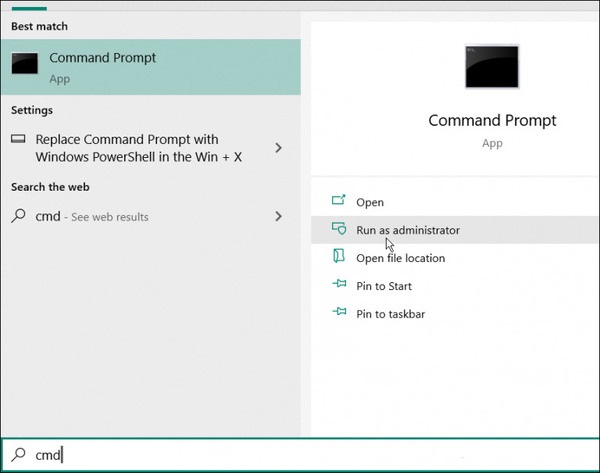Click the Run as administrator shield icon
Screen dimensions: 600x473
(x=339, y=228)
